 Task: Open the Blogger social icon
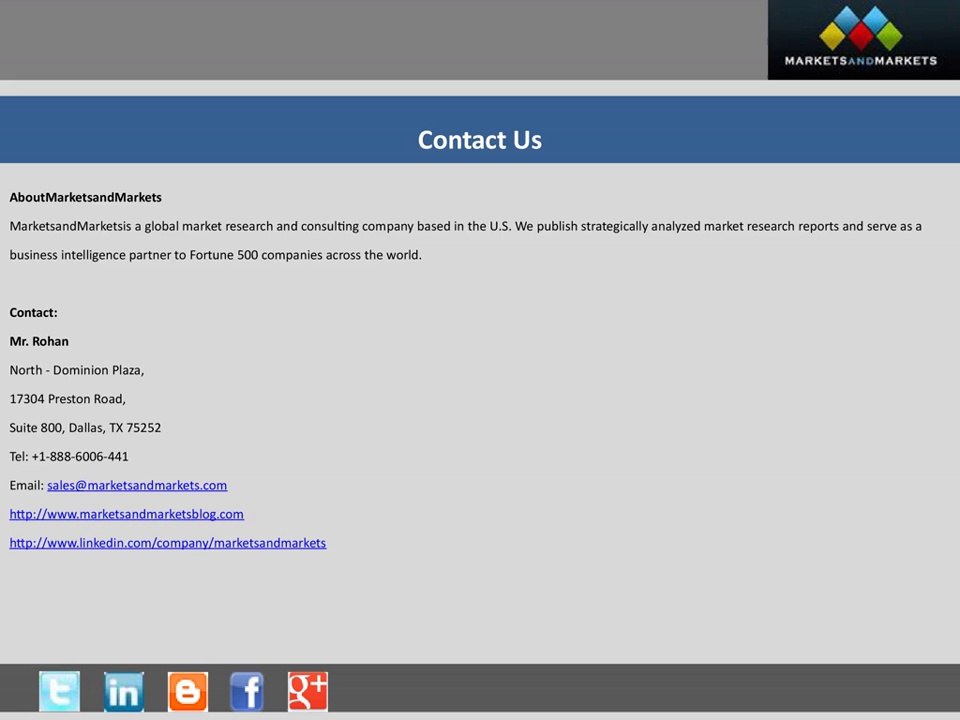click(188, 691)
